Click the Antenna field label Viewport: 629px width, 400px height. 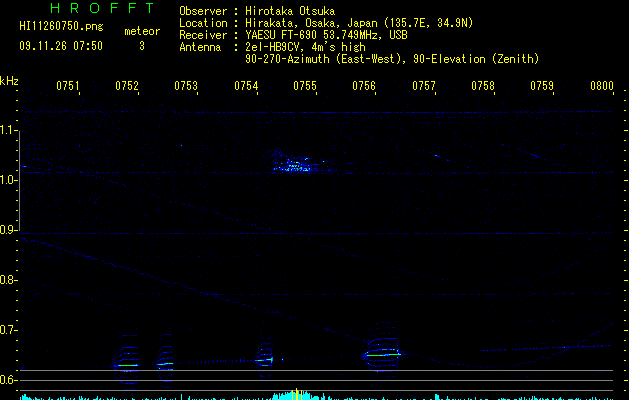pos(200,47)
